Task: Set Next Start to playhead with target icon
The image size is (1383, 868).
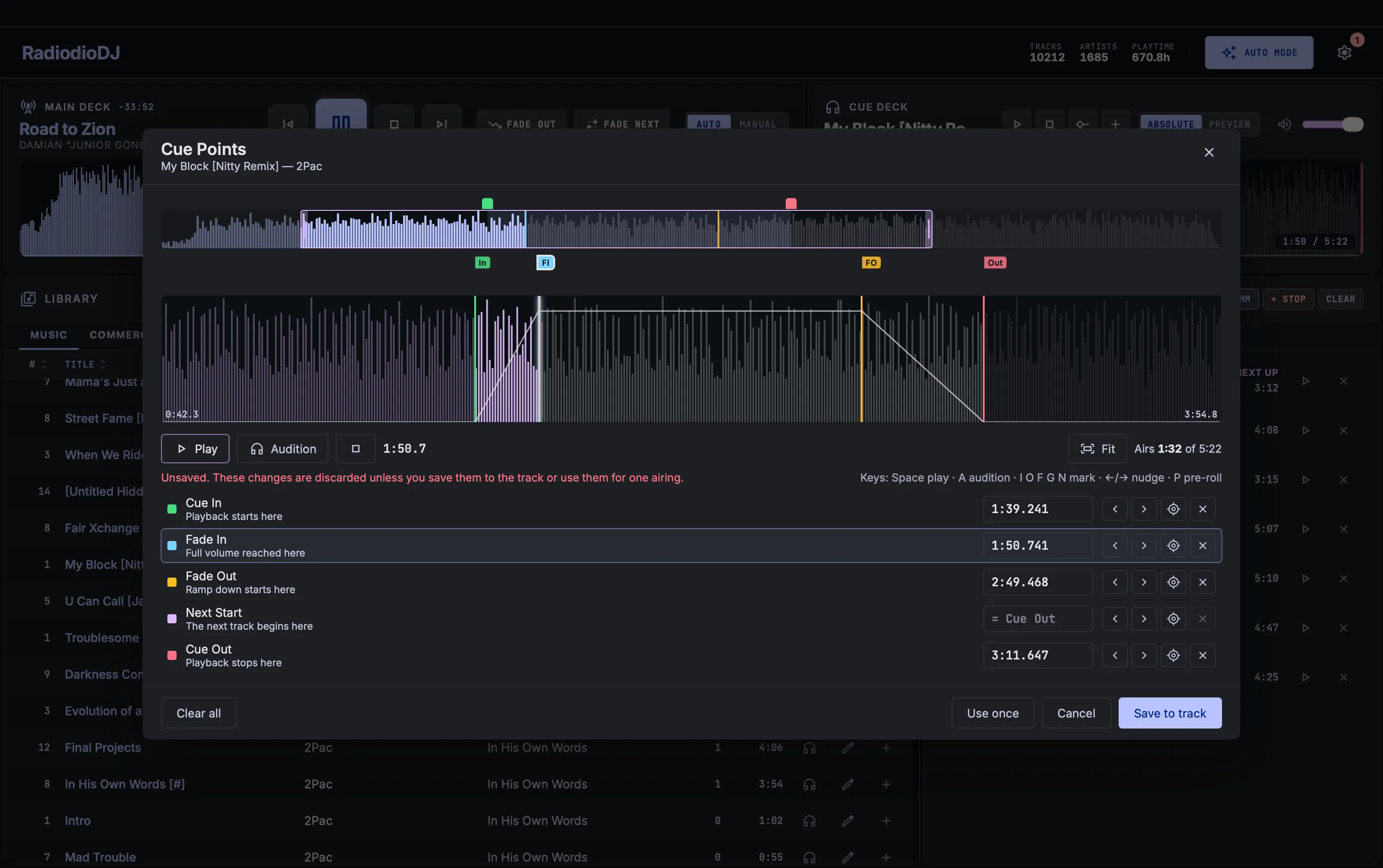Action: [x=1173, y=618]
